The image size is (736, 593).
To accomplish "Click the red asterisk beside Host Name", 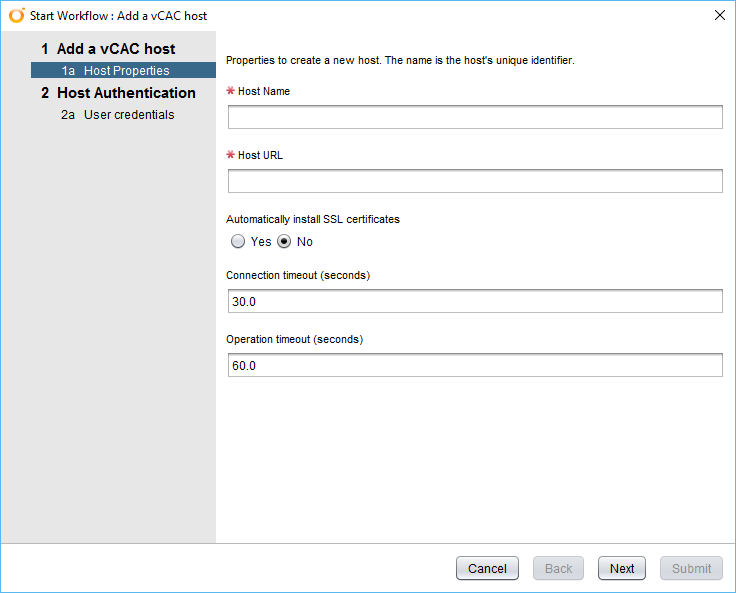I will pyautogui.click(x=231, y=91).
